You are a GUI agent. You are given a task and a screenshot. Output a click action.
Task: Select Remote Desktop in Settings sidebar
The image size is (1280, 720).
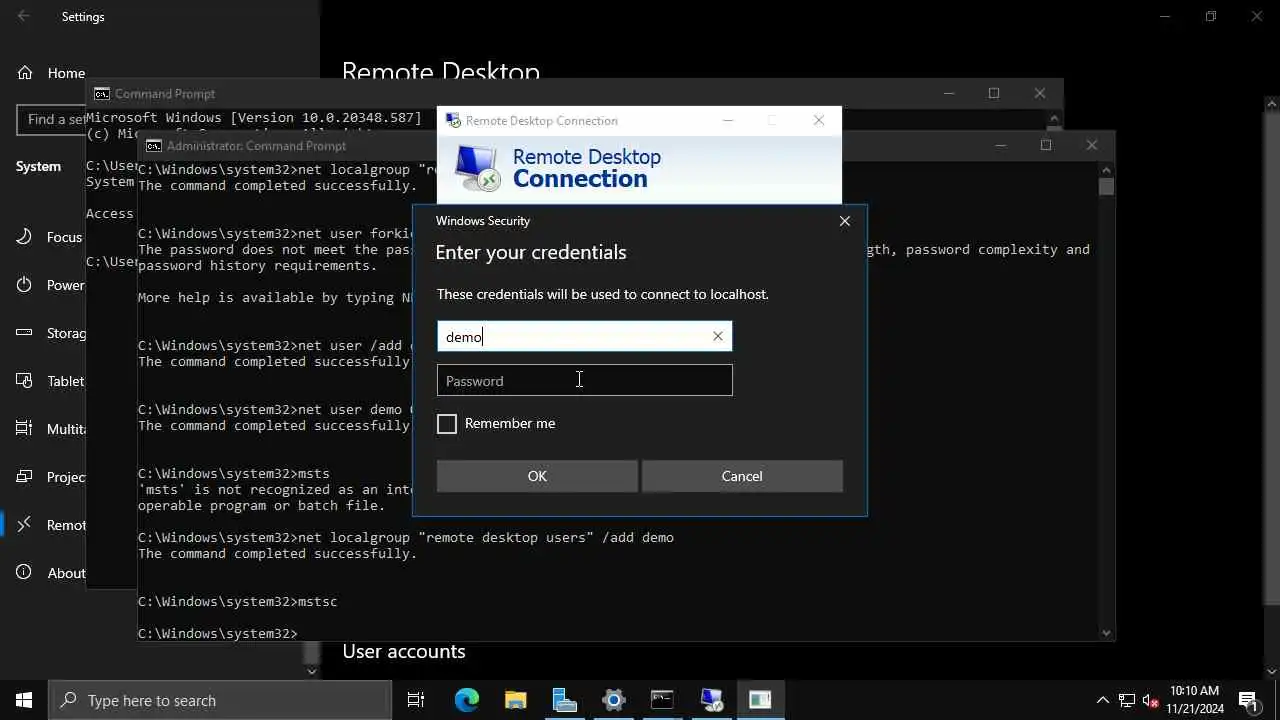click(x=51, y=525)
